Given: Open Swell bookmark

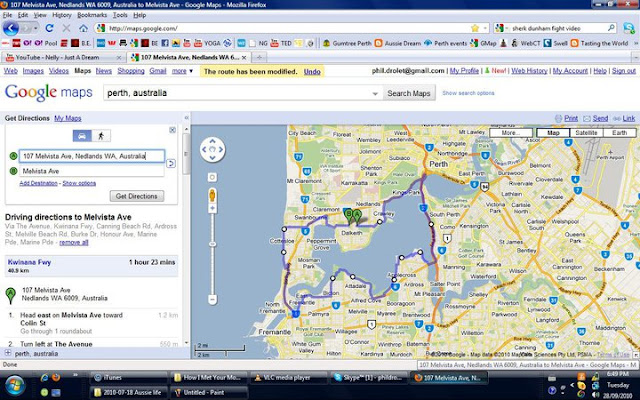Looking at the screenshot, I should coord(556,43).
